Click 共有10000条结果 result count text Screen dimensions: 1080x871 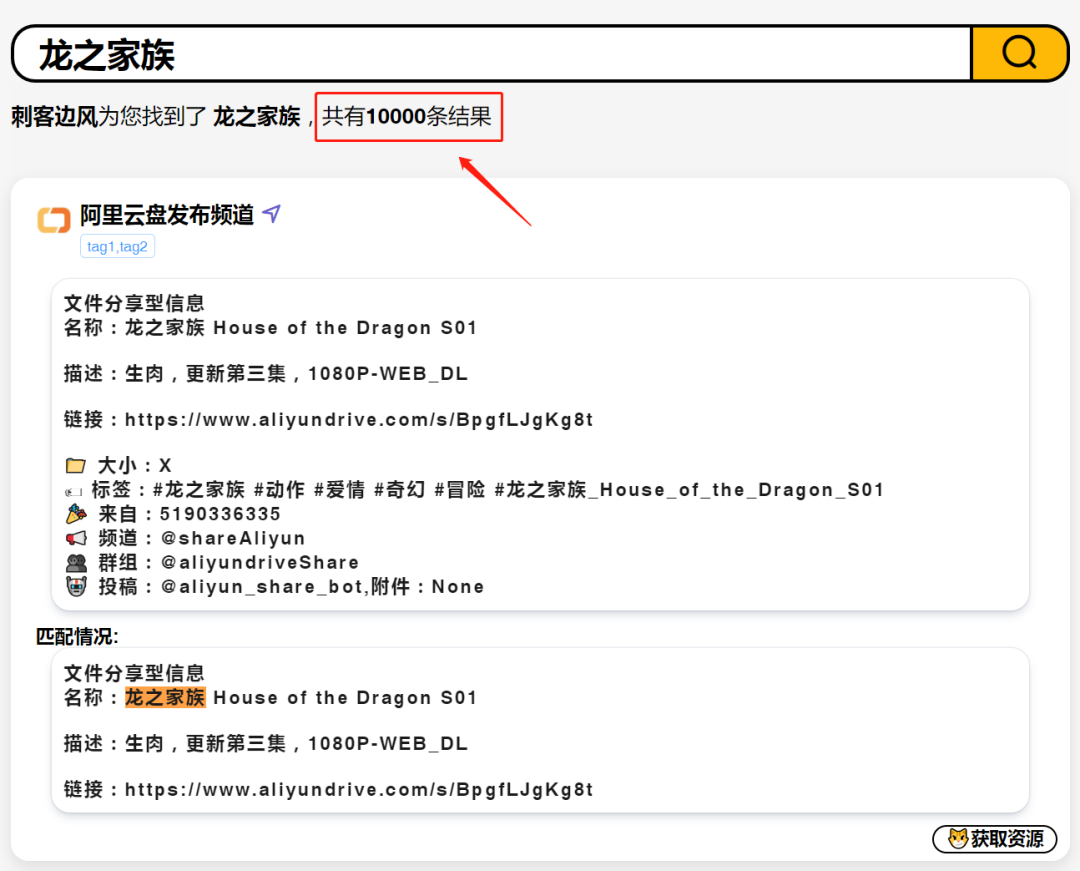tap(407, 116)
